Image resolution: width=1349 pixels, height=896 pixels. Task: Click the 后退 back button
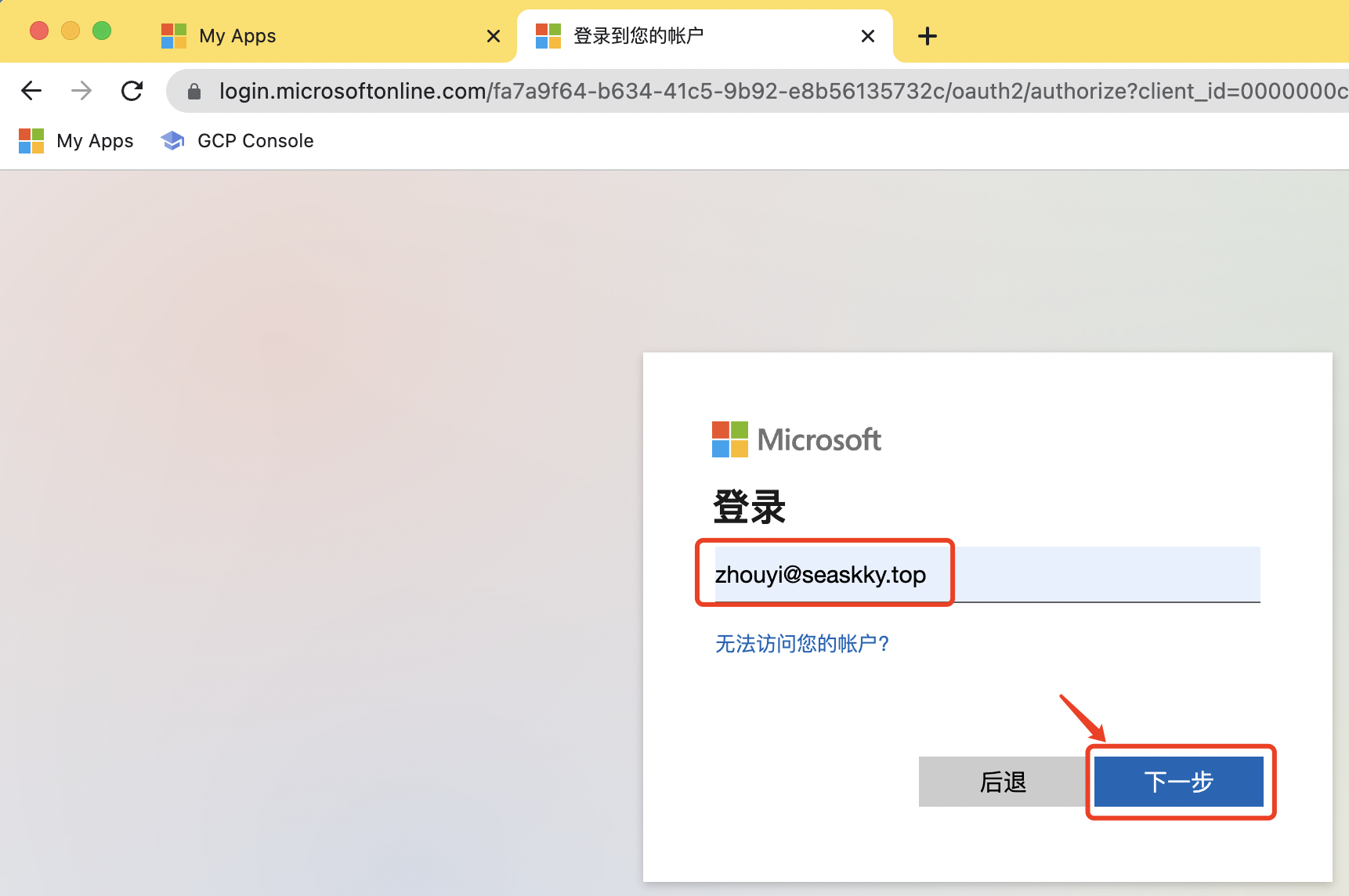1003,782
